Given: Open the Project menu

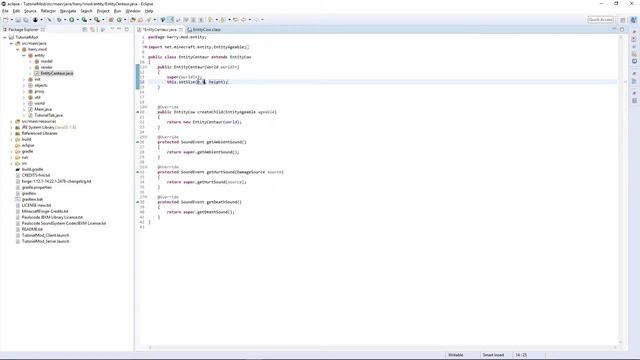Looking at the screenshot, I should [103, 11].
